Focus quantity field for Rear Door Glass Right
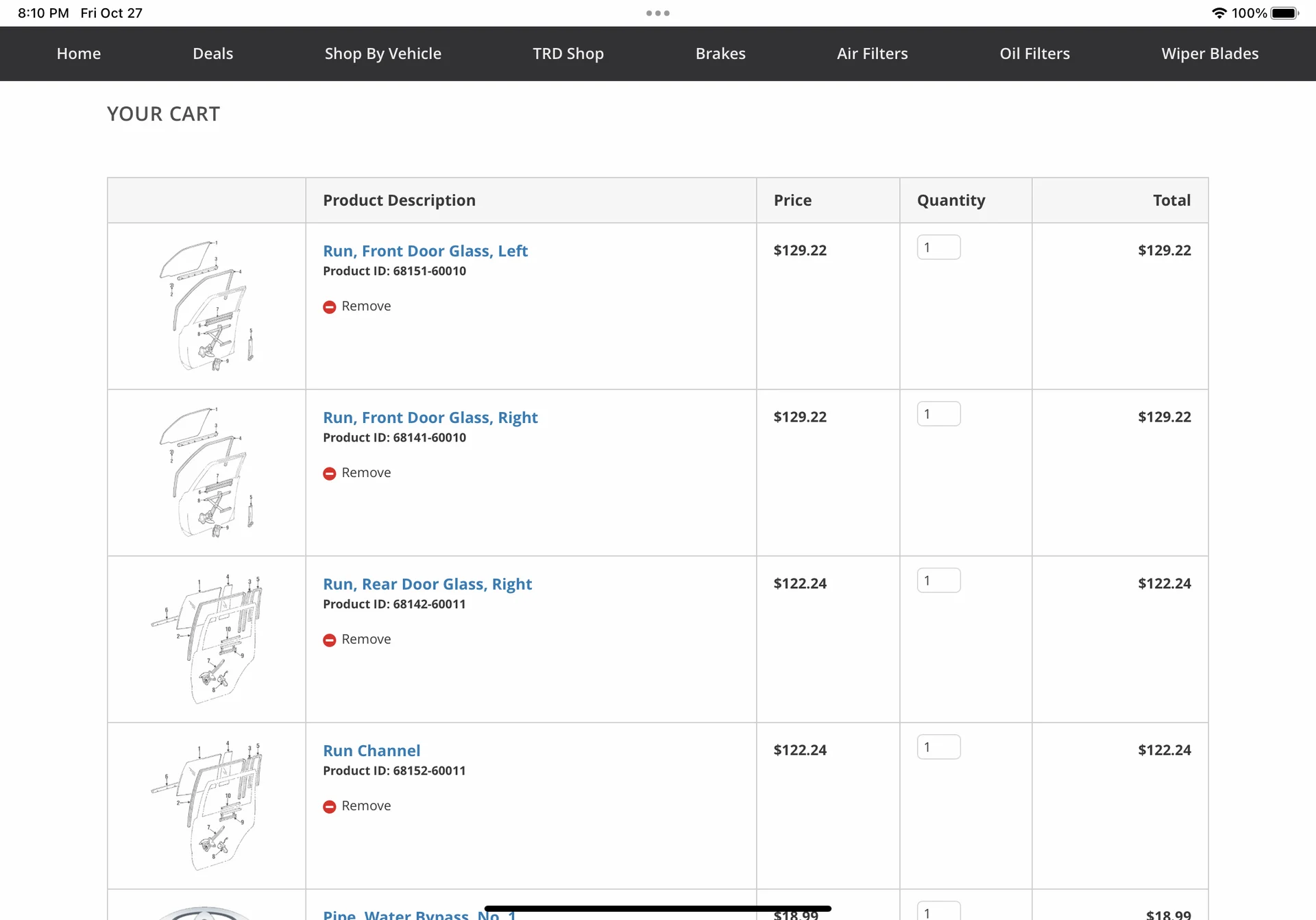Image resolution: width=1316 pixels, height=920 pixels. [938, 581]
